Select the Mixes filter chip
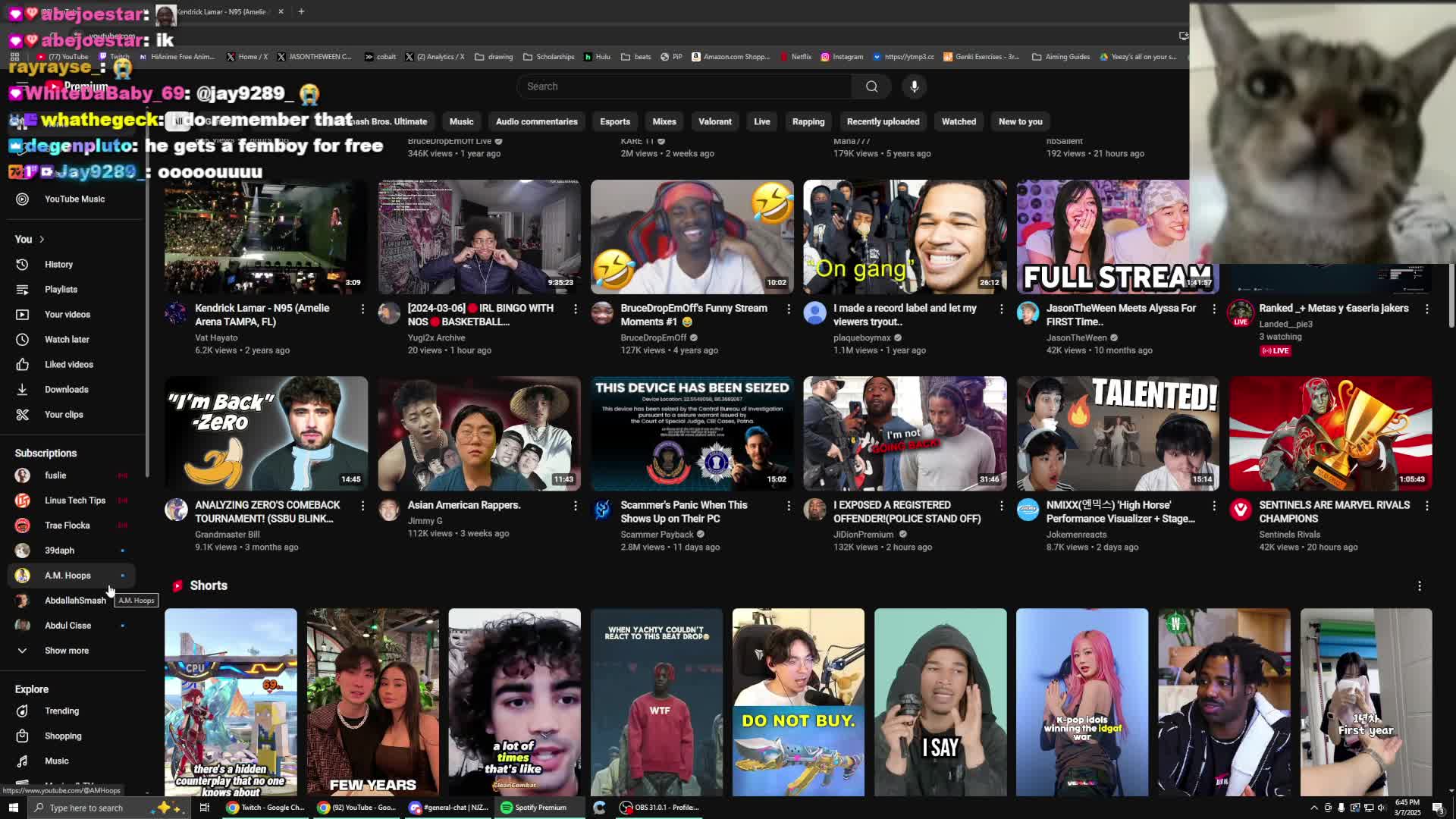 tap(664, 121)
